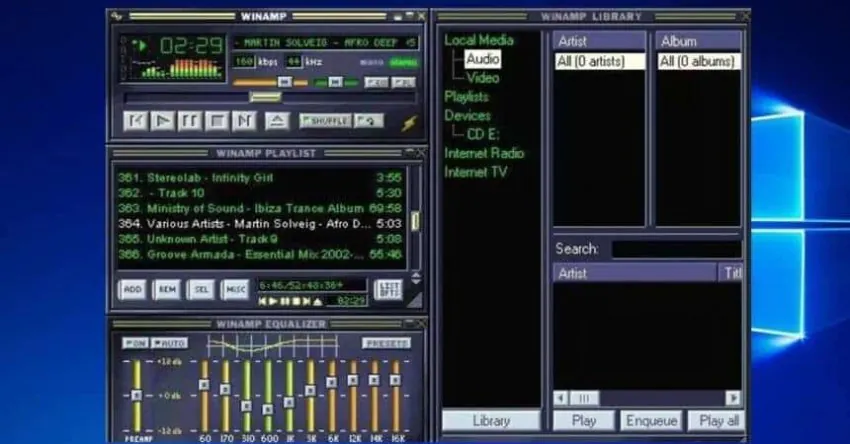Open the equalizer PRESETS menu

tap(387, 343)
